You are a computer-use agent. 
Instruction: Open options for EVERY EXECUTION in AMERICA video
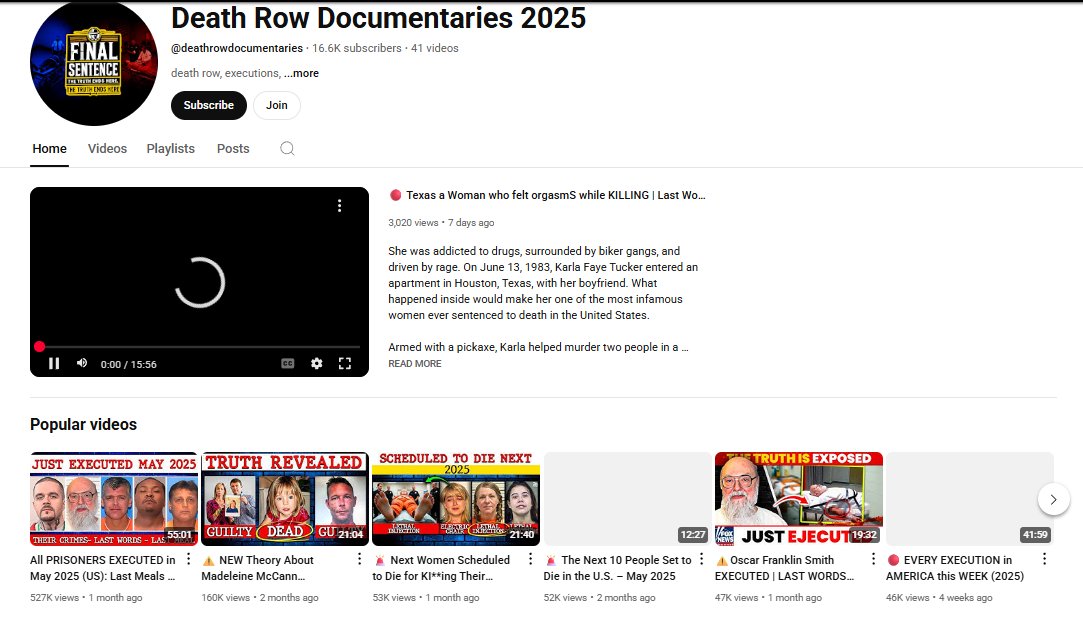[1044, 559]
